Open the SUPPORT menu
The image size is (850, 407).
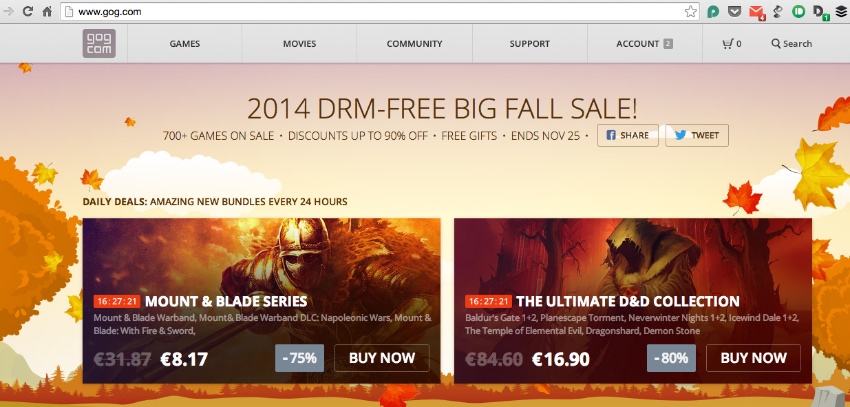(x=530, y=44)
